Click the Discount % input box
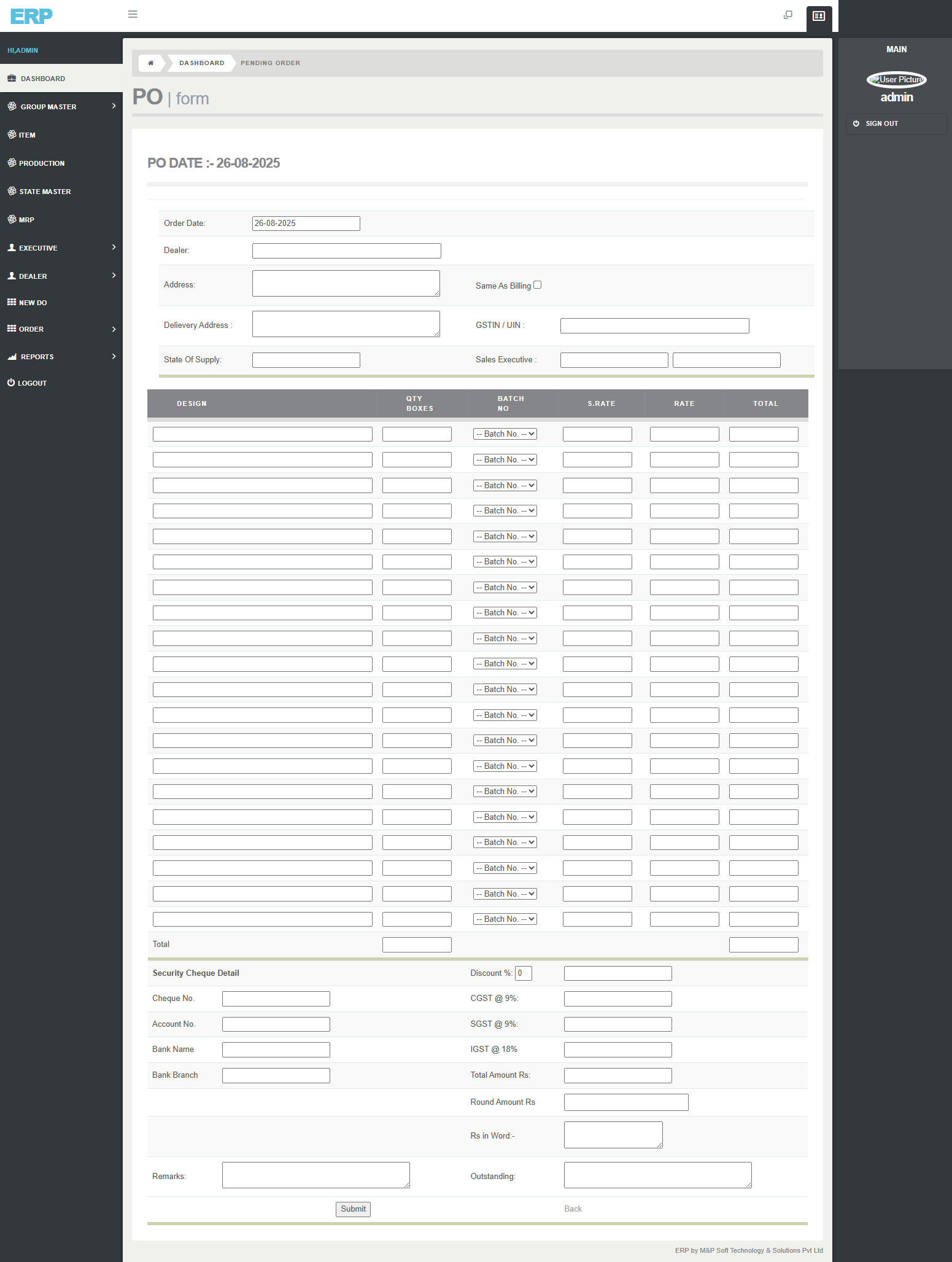Image resolution: width=952 pixels, height=1262 pixels. [x=523, y=973]
